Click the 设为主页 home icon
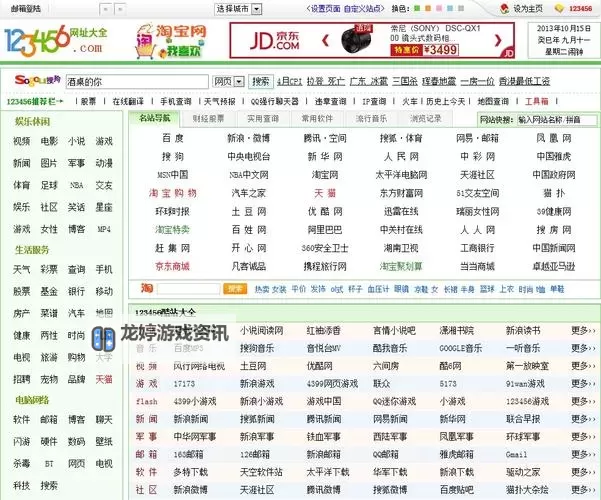Image resolution: width=601 pixels, height=500 pixels. tap(503, 7)
